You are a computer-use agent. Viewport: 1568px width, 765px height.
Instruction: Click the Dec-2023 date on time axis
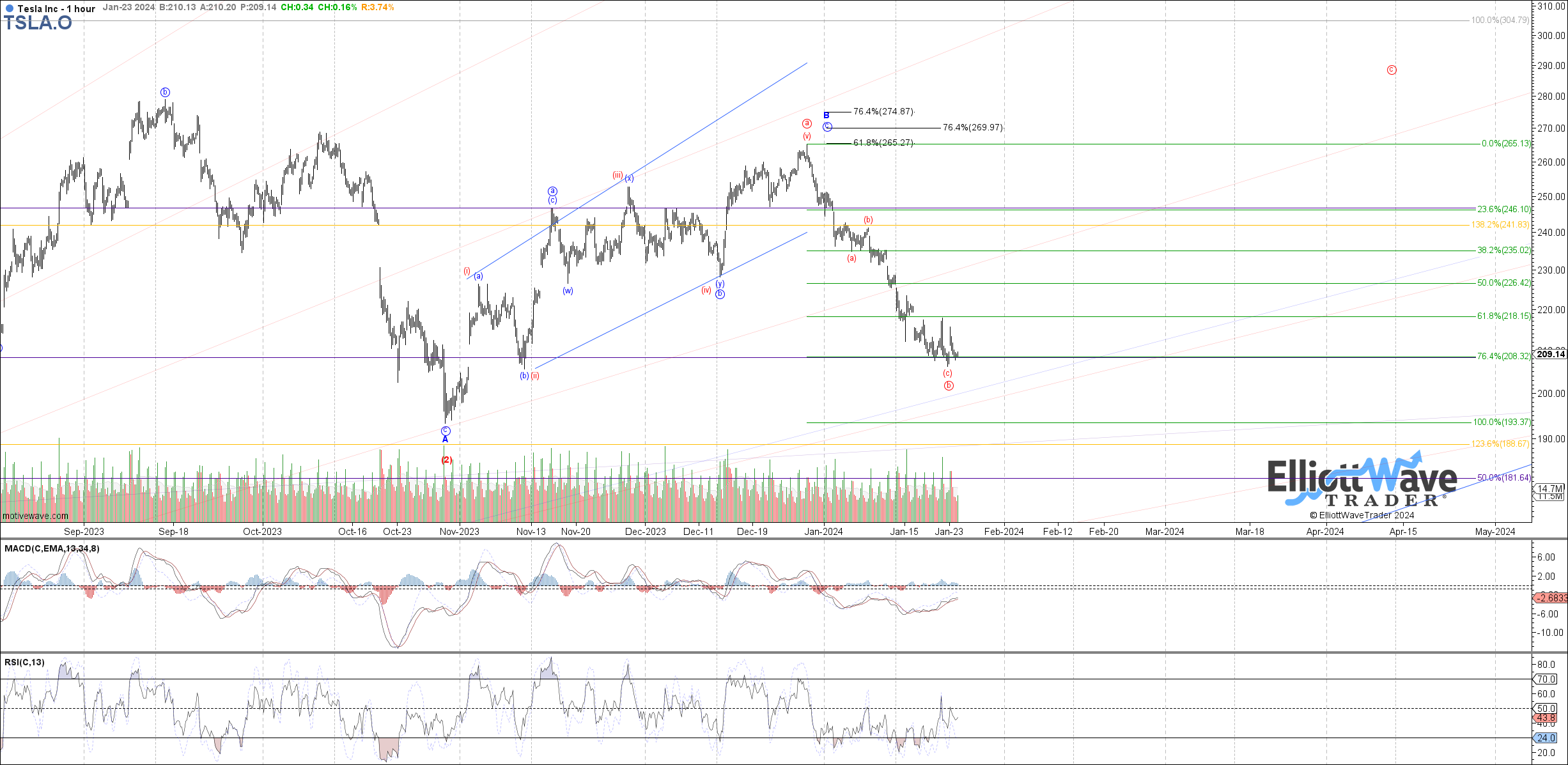[646, 532]
